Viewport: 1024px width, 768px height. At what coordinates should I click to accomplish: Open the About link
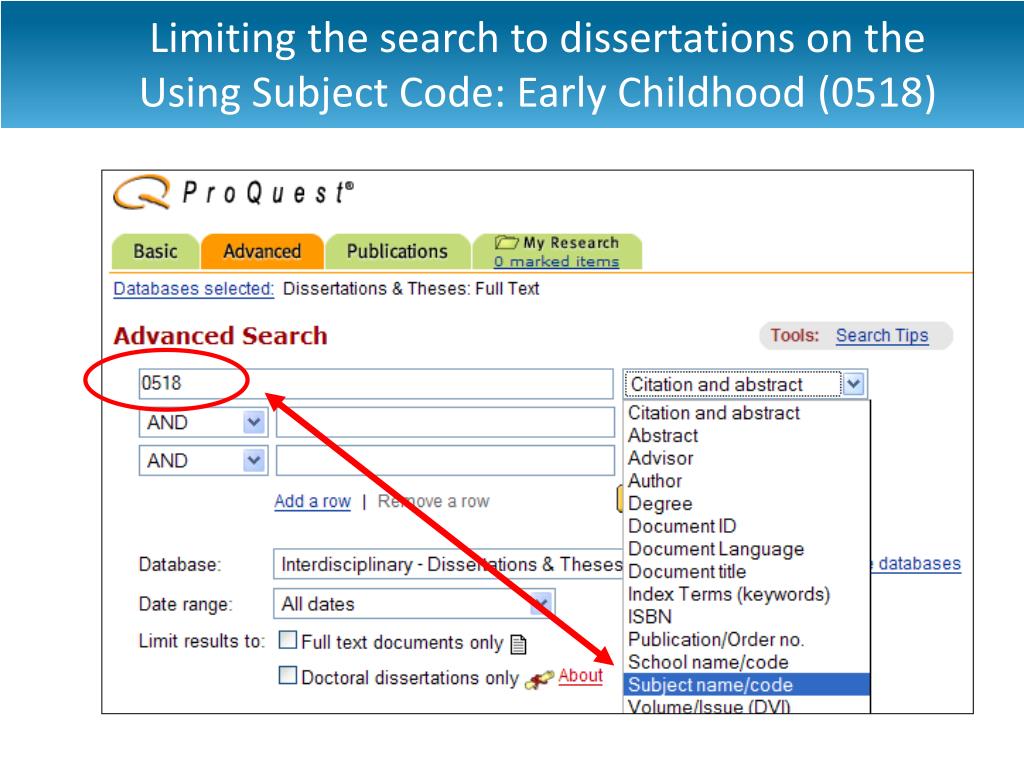click(x=580, y=676)
